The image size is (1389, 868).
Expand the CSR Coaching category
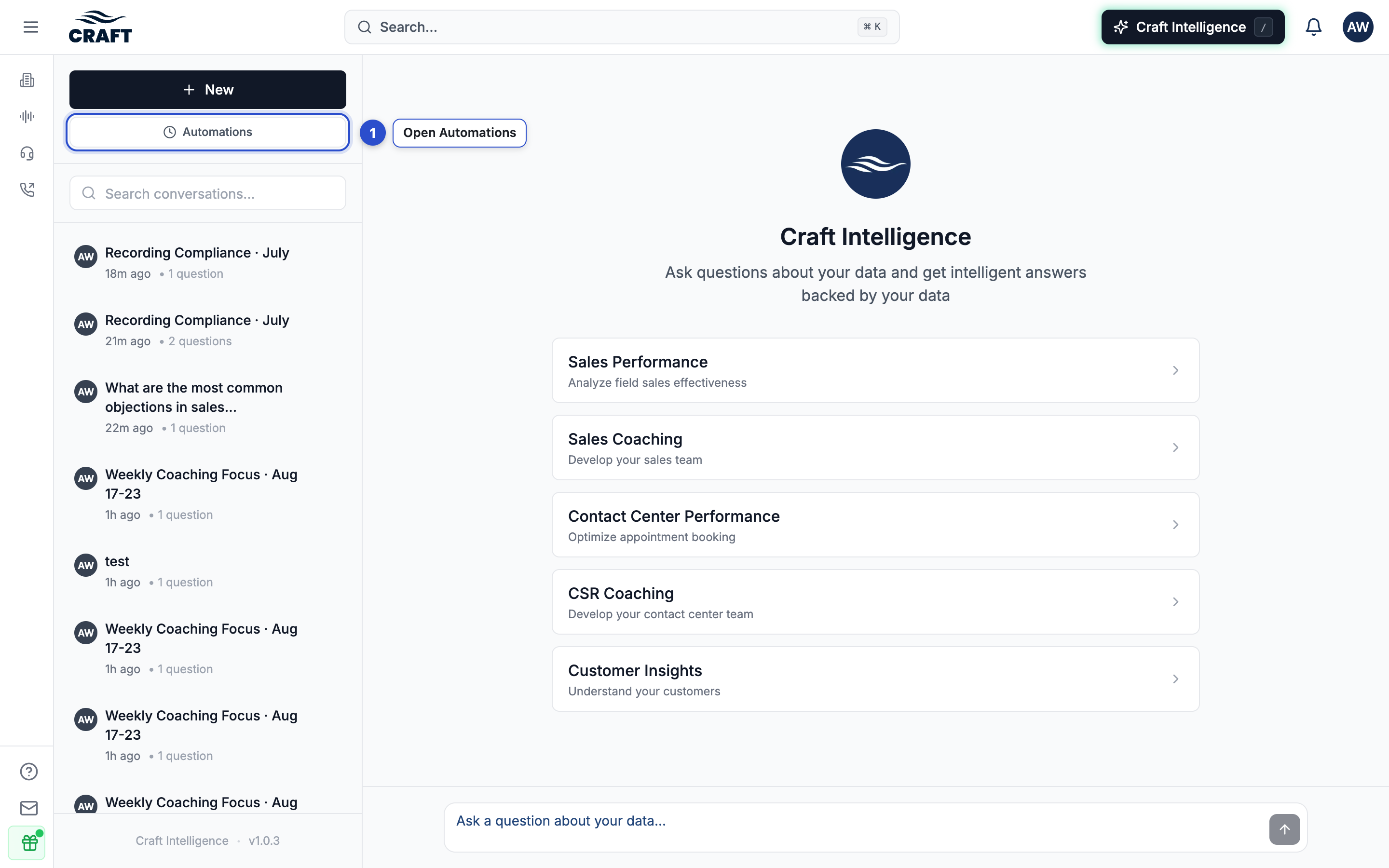click(875, 602)
